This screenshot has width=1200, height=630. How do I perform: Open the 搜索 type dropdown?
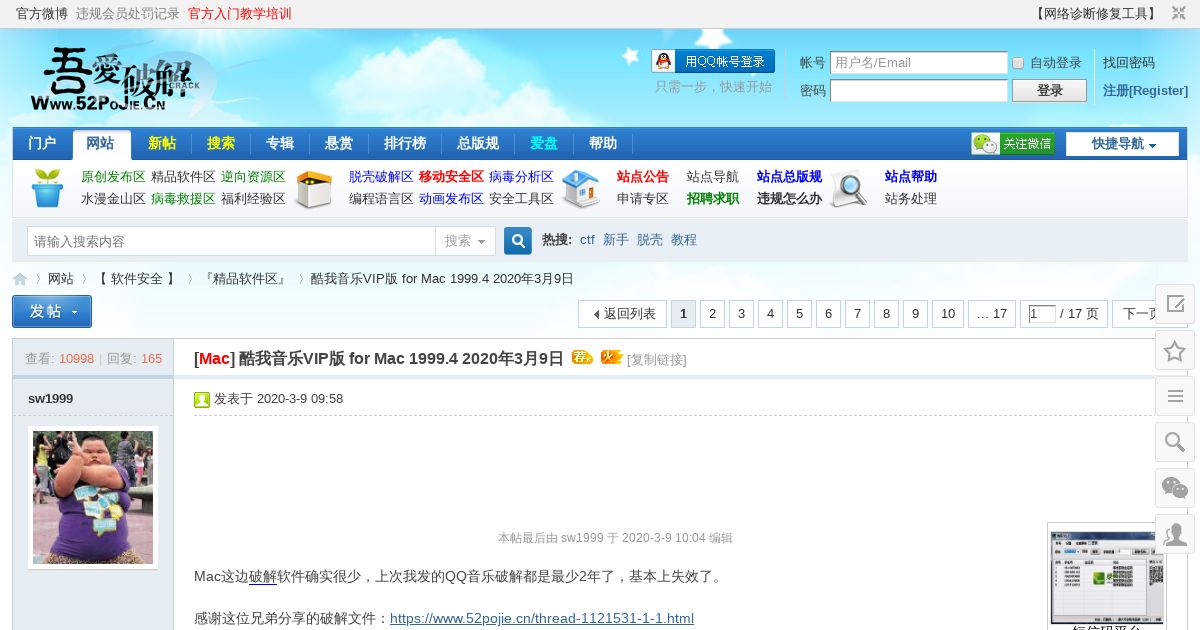(x=465, y=241)
